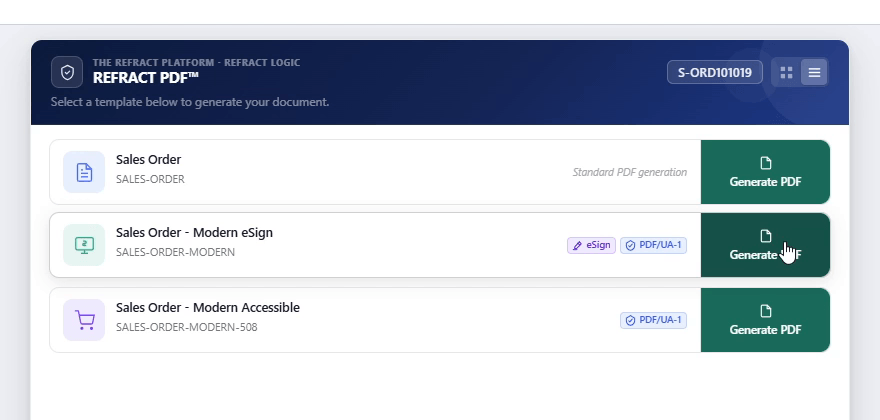
Task: Click 'Select a template below' instruction text
Action: (x=190, y=102)
